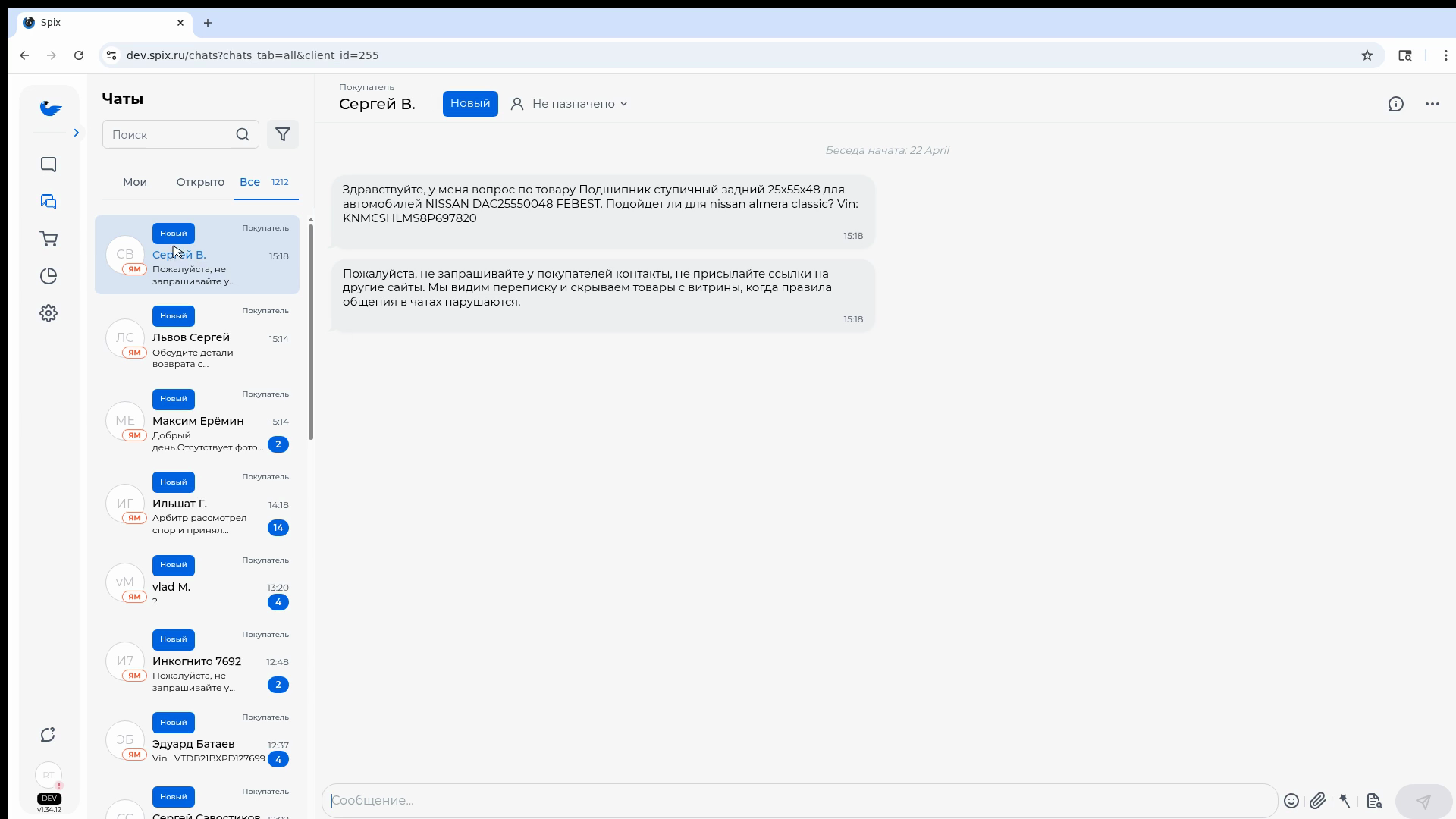Open saved message templates icon
The height and width of the screenshot is (819, 1456).
1374,800
